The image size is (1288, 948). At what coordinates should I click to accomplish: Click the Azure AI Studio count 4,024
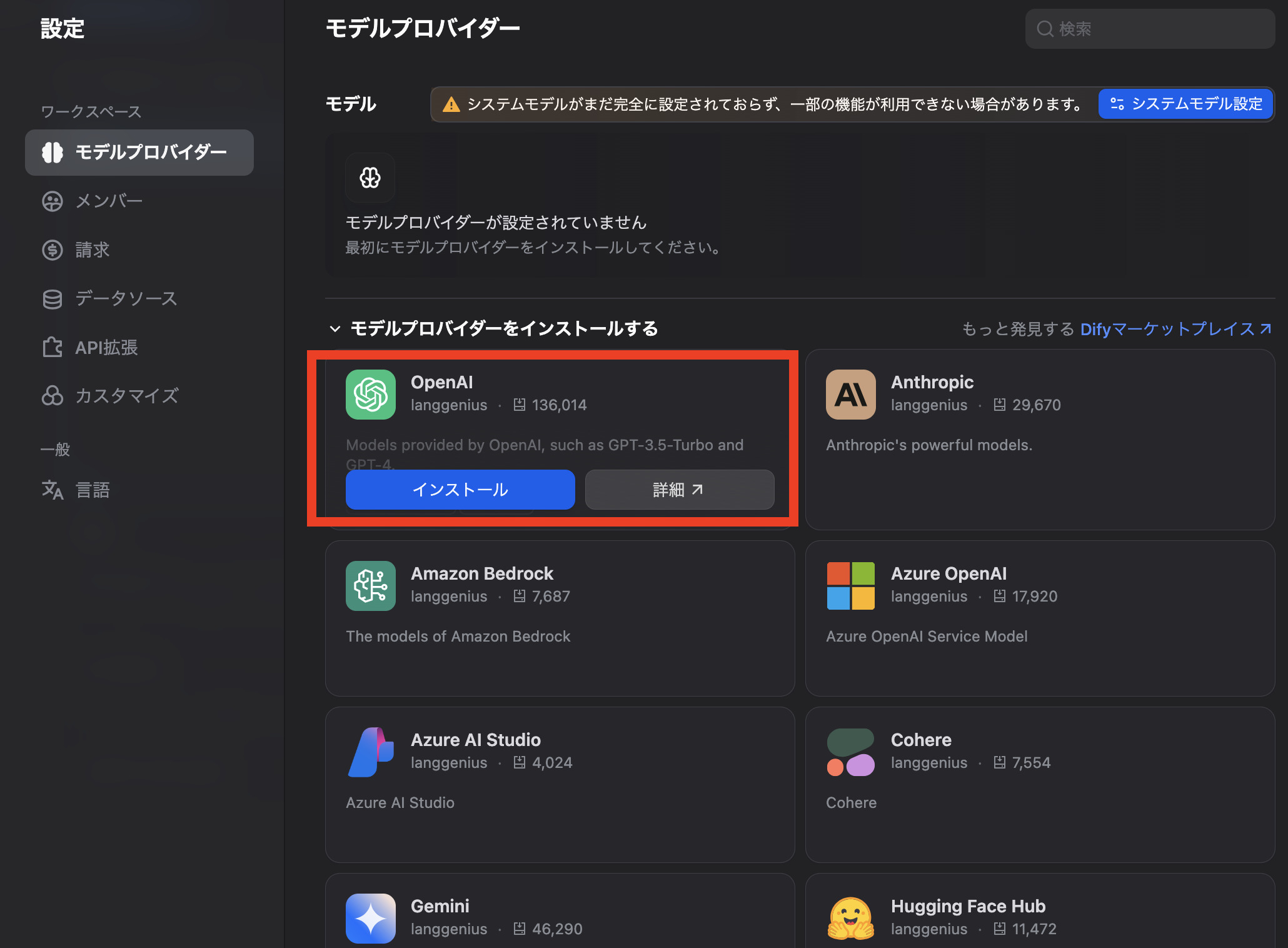[x=552, y=763]
